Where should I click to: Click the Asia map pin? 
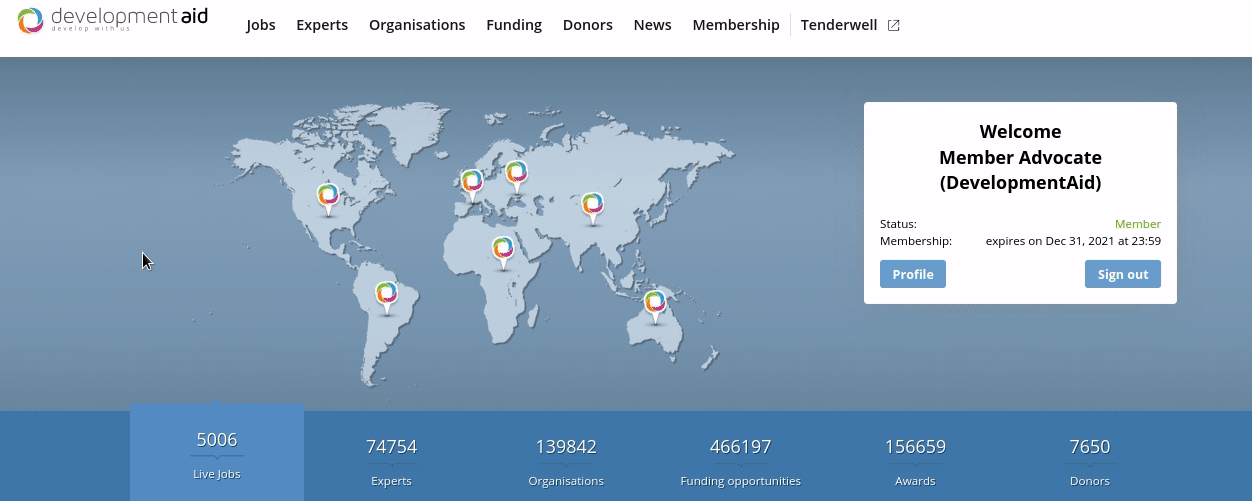(x=593, y=206)
